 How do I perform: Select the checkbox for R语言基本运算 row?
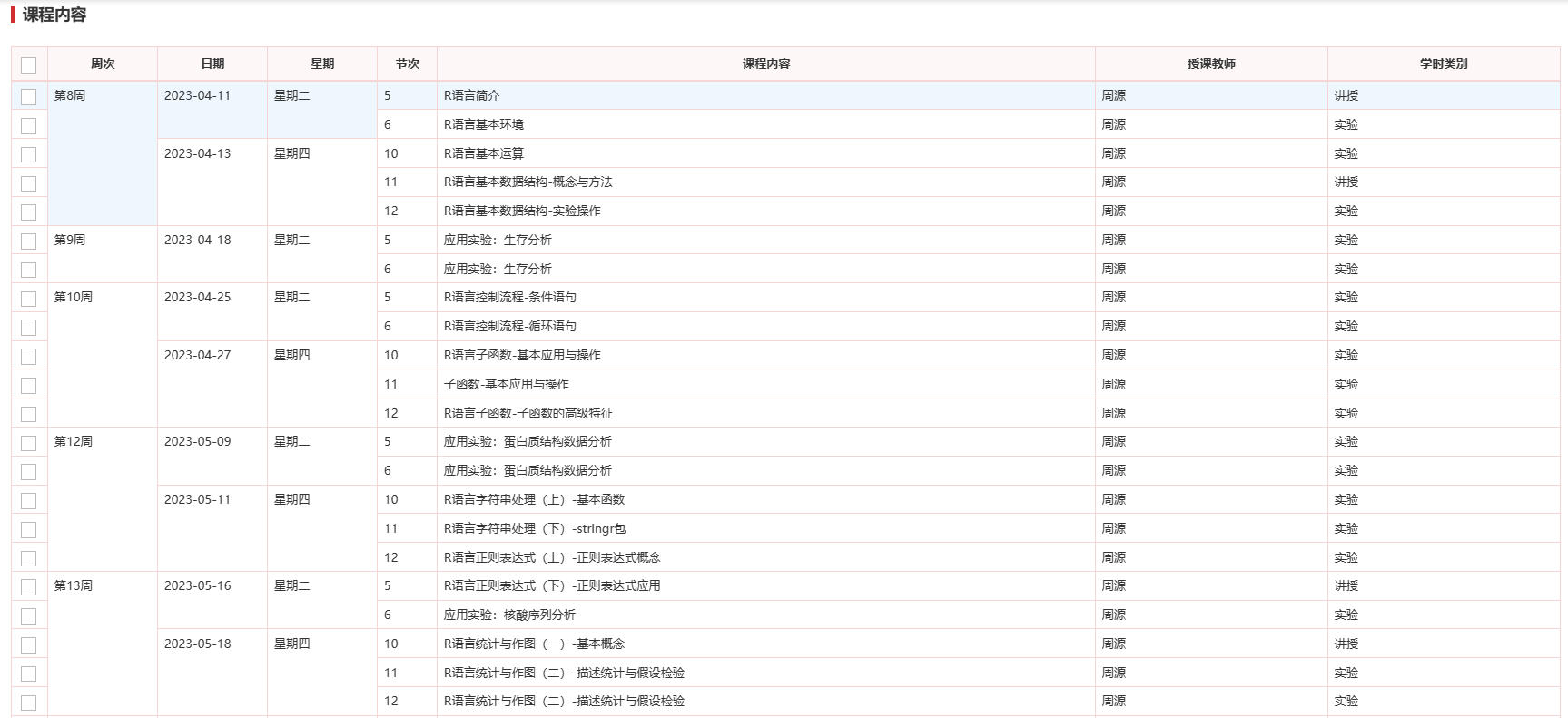point(29,154)
